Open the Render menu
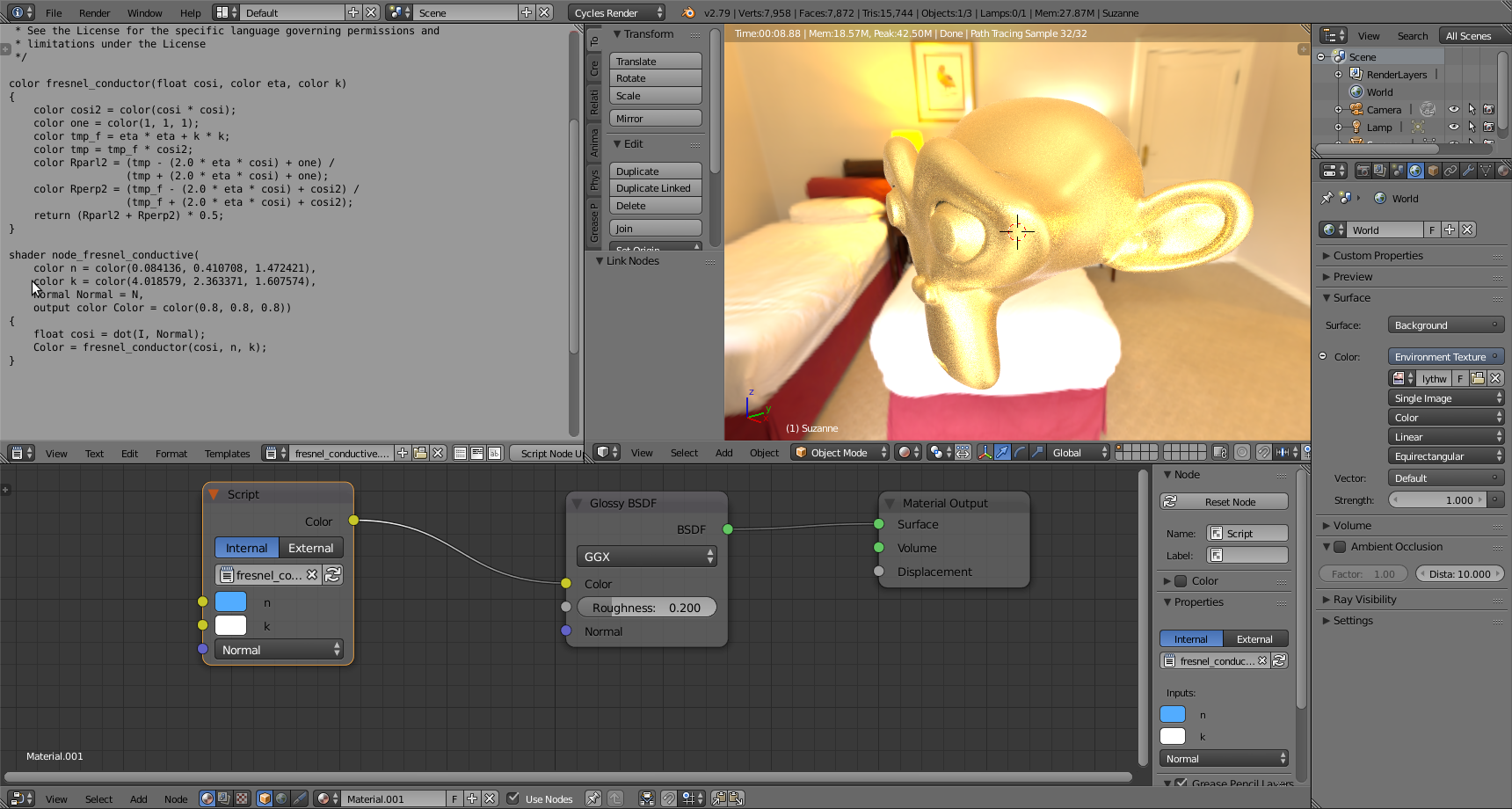The height and width of the screenshot is (809, 1512). (95, 13)
